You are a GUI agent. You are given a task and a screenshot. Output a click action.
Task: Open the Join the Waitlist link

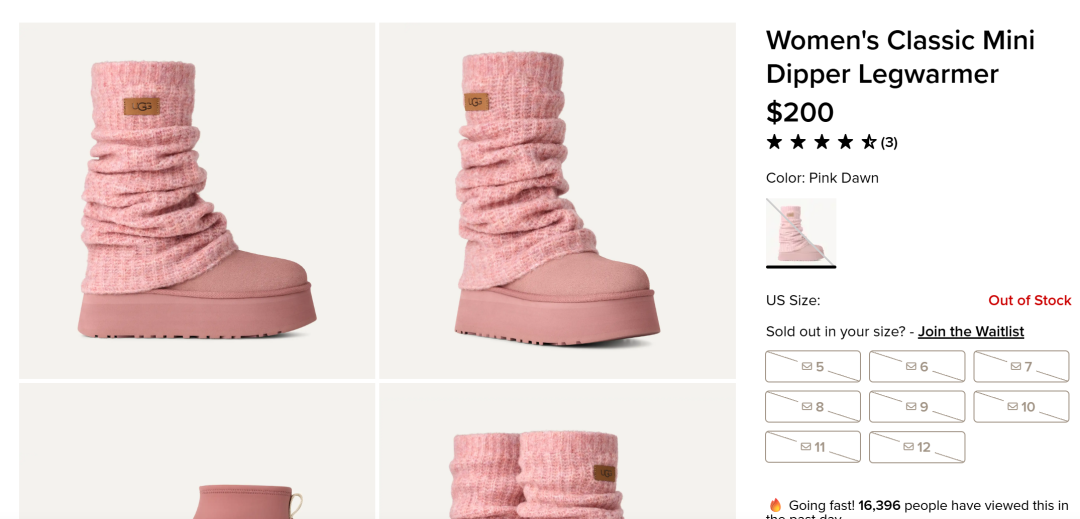pyautogui.click(x=971, y=331)
